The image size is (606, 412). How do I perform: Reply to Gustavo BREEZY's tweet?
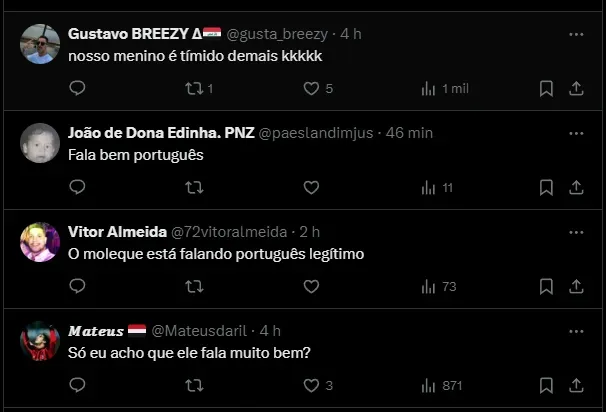(77, 89)
